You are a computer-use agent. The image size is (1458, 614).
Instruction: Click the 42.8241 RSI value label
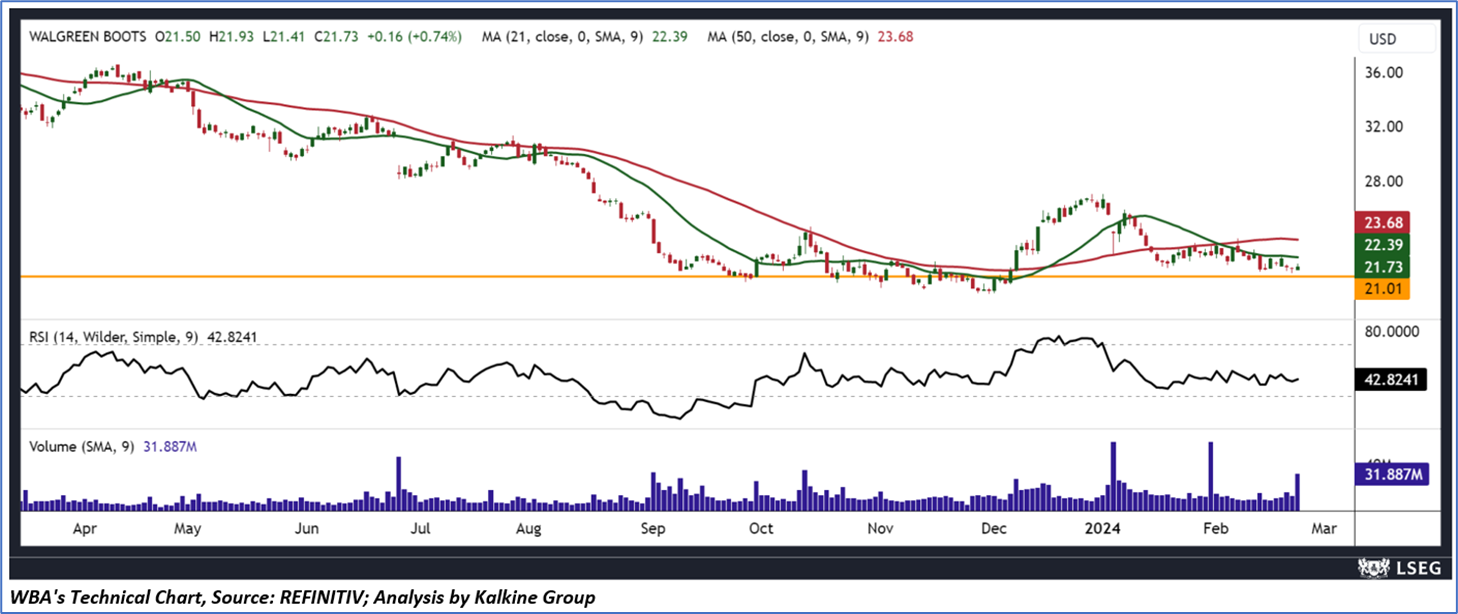(x=1389, y=380)
